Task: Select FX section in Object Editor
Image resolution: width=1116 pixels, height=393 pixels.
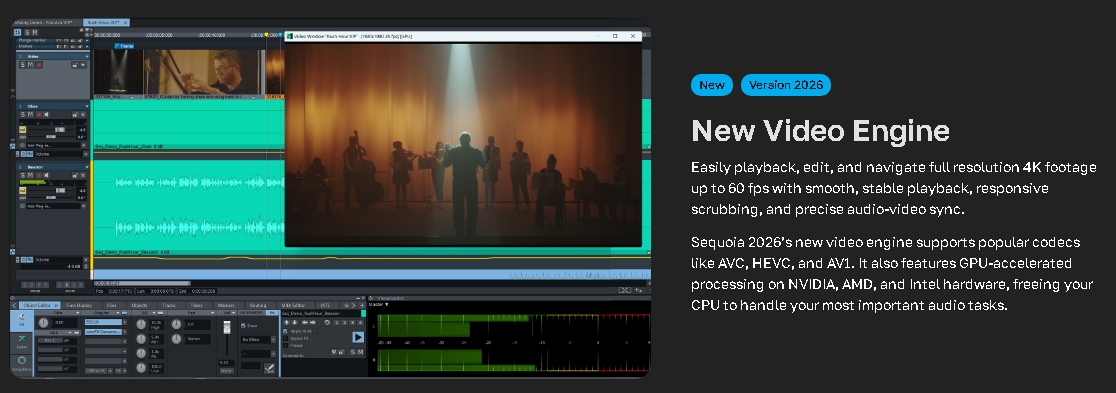Action: (x=21, y=320)
